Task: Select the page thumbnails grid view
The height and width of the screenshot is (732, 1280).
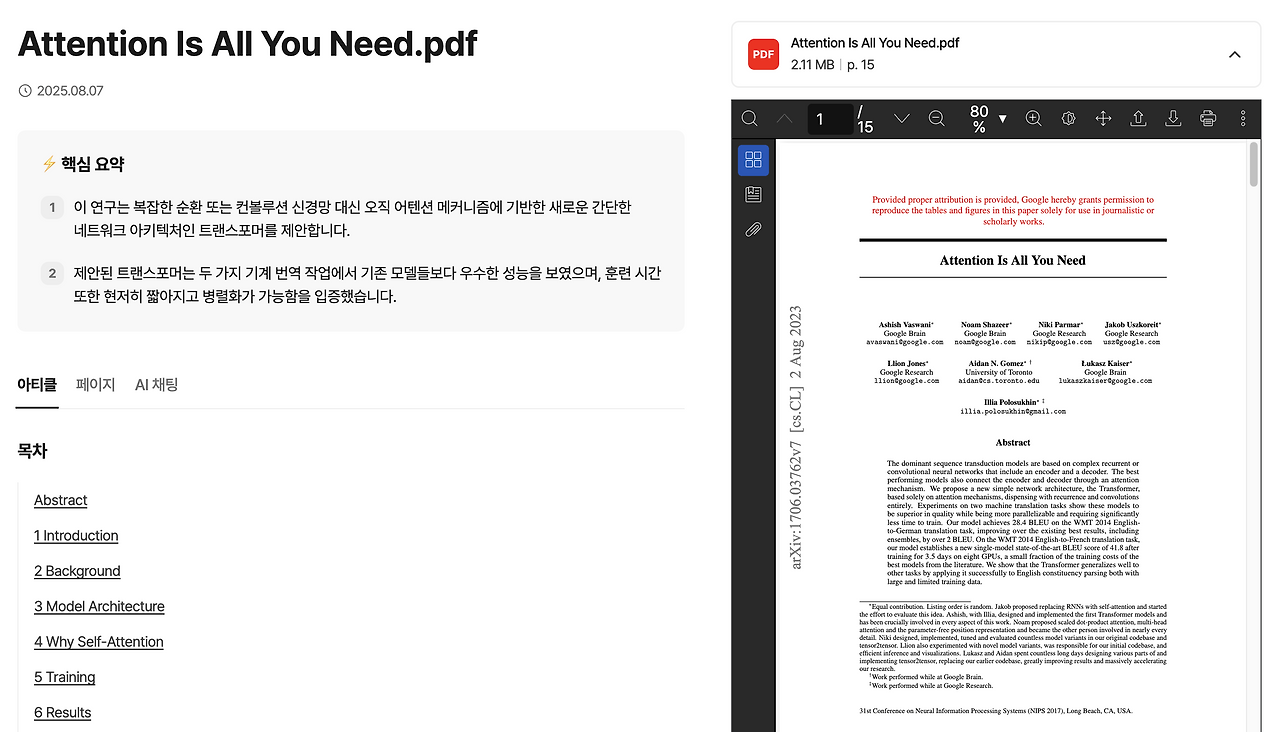Action: 753,159
